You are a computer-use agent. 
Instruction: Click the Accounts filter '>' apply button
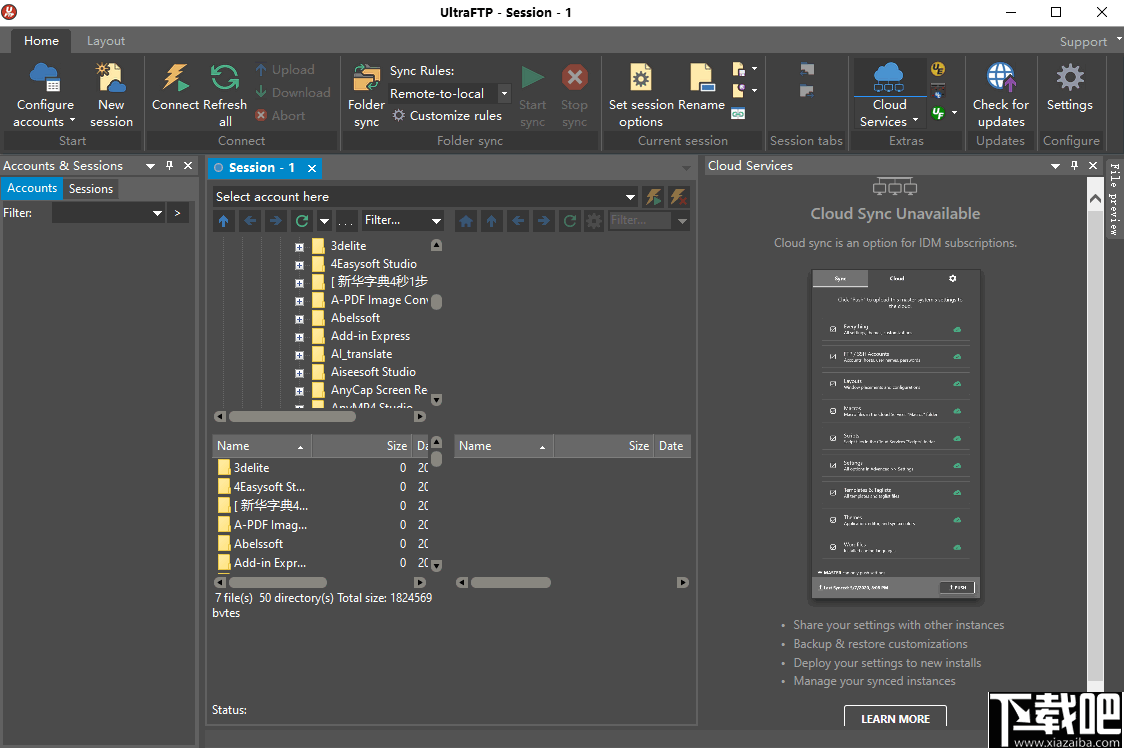click(x=178, y=213)
